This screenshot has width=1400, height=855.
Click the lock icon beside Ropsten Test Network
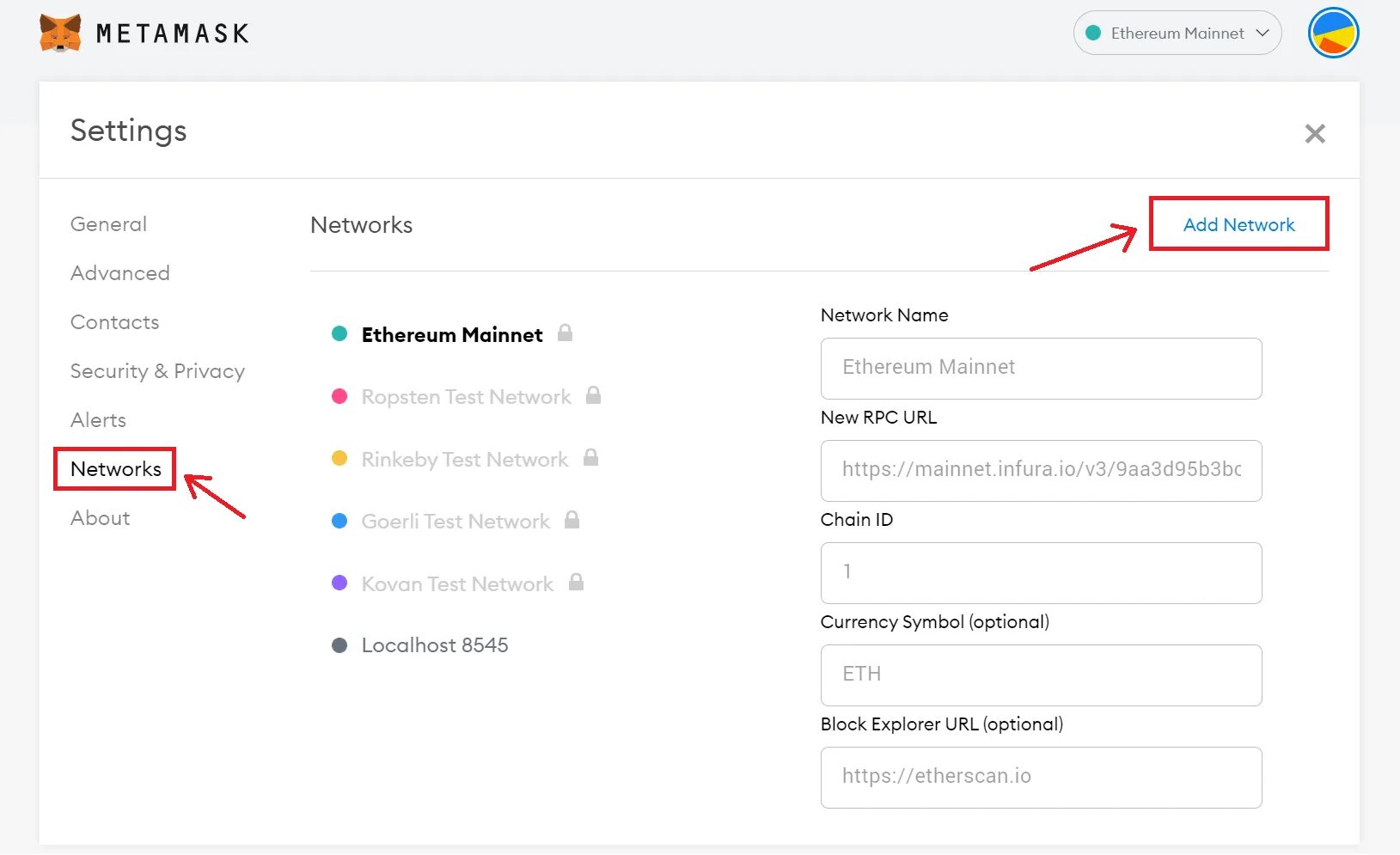click(593, 395)
